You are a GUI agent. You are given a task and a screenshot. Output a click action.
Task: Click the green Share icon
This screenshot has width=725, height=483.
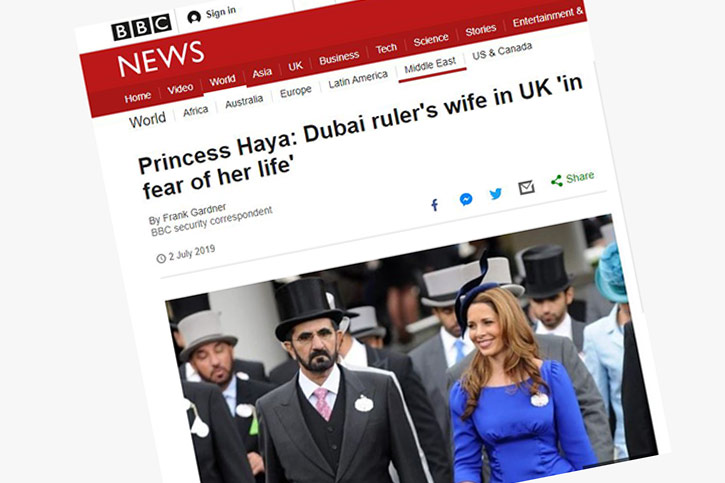(x=557, y=181)
